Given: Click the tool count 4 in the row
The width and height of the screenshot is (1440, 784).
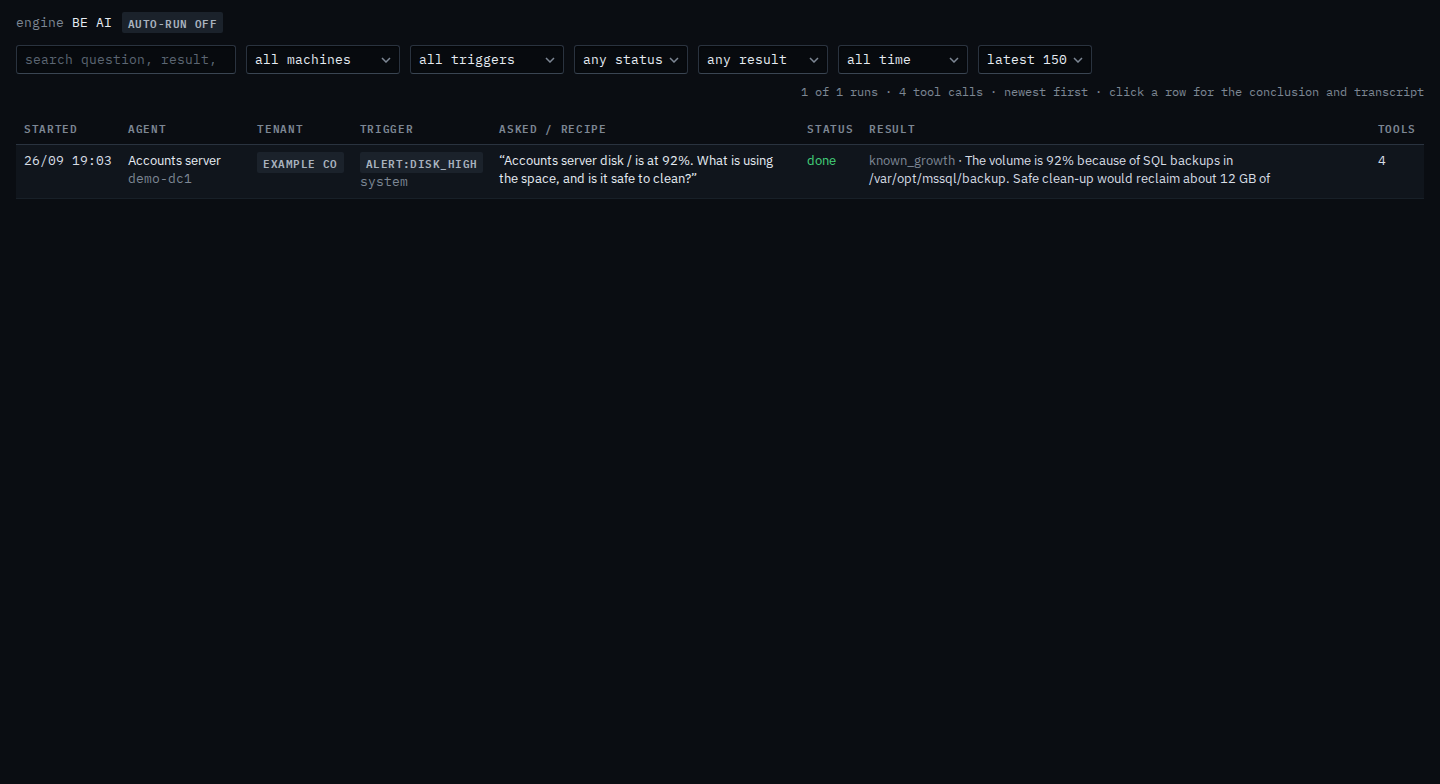Looking at the screenshot, I should point(1382,160).
